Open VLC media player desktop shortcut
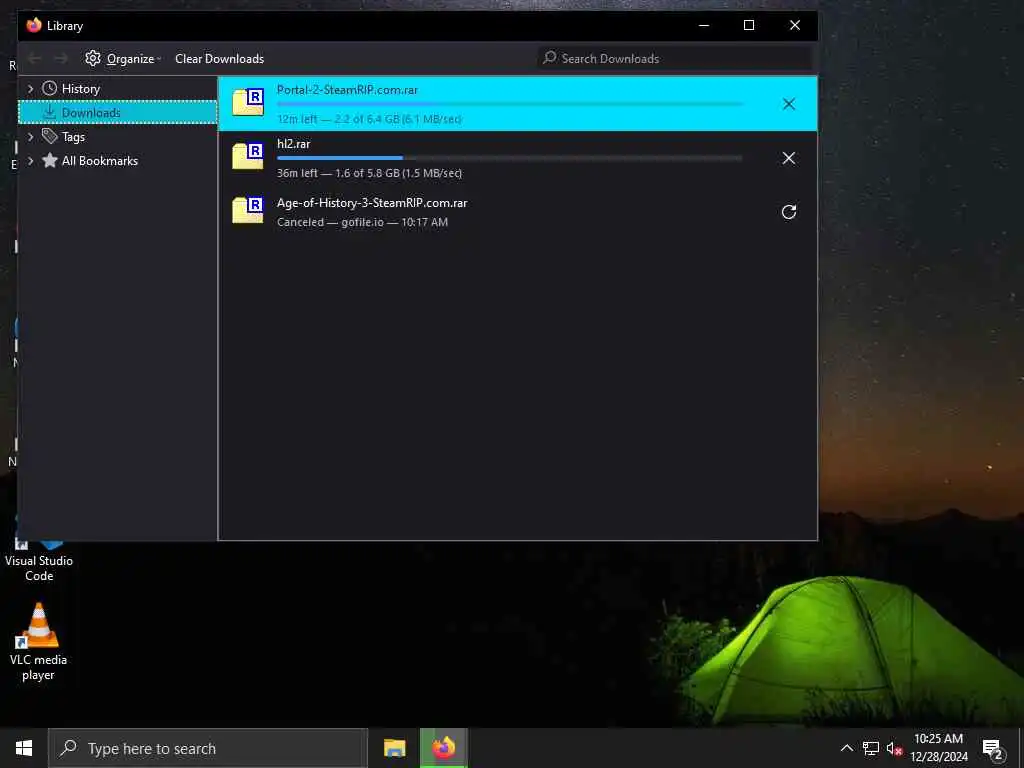The width and height of the screenshot is (1024, 768). 39,642
